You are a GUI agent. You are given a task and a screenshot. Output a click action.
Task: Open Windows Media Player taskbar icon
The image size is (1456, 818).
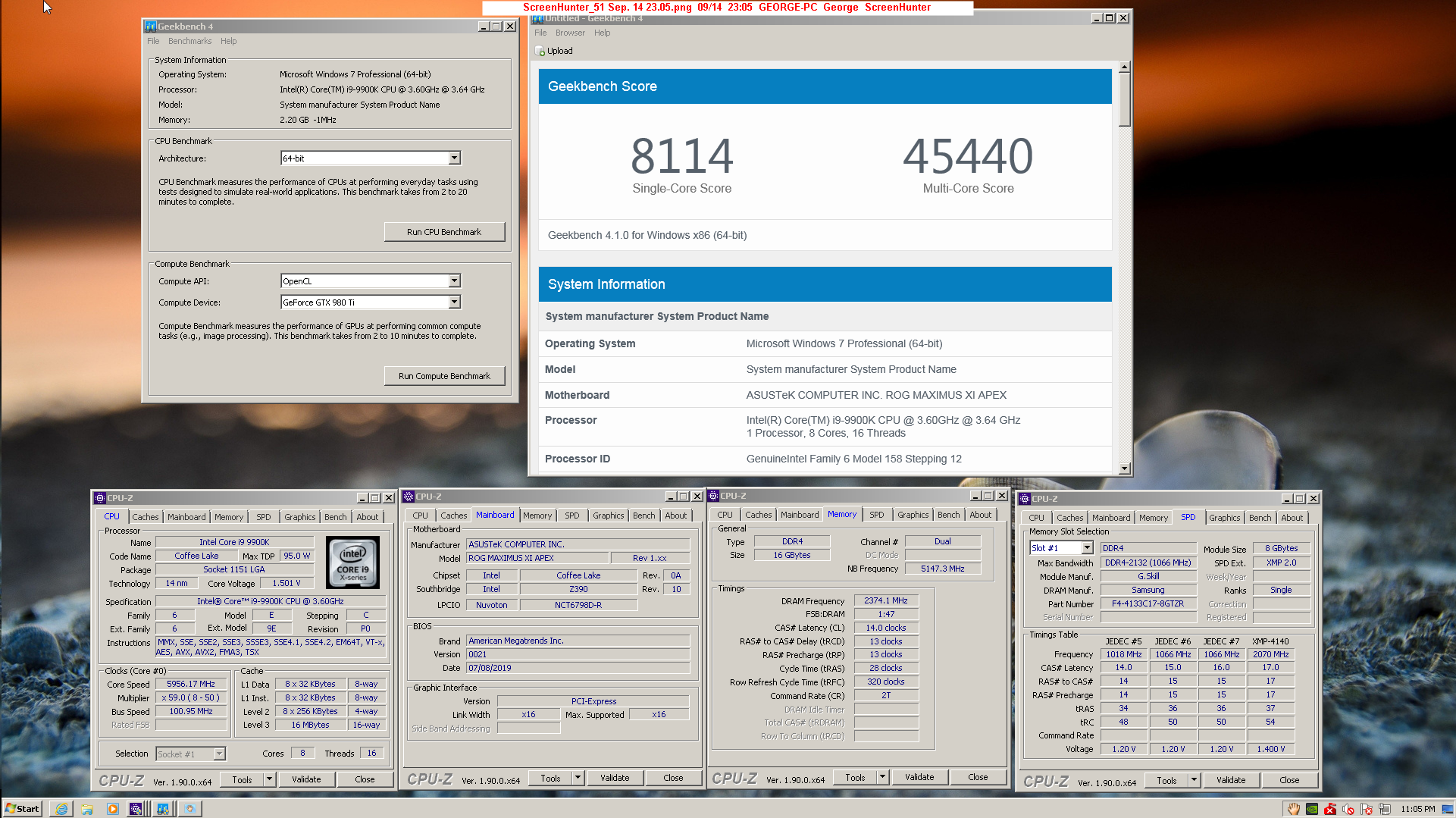coord(112,809)
